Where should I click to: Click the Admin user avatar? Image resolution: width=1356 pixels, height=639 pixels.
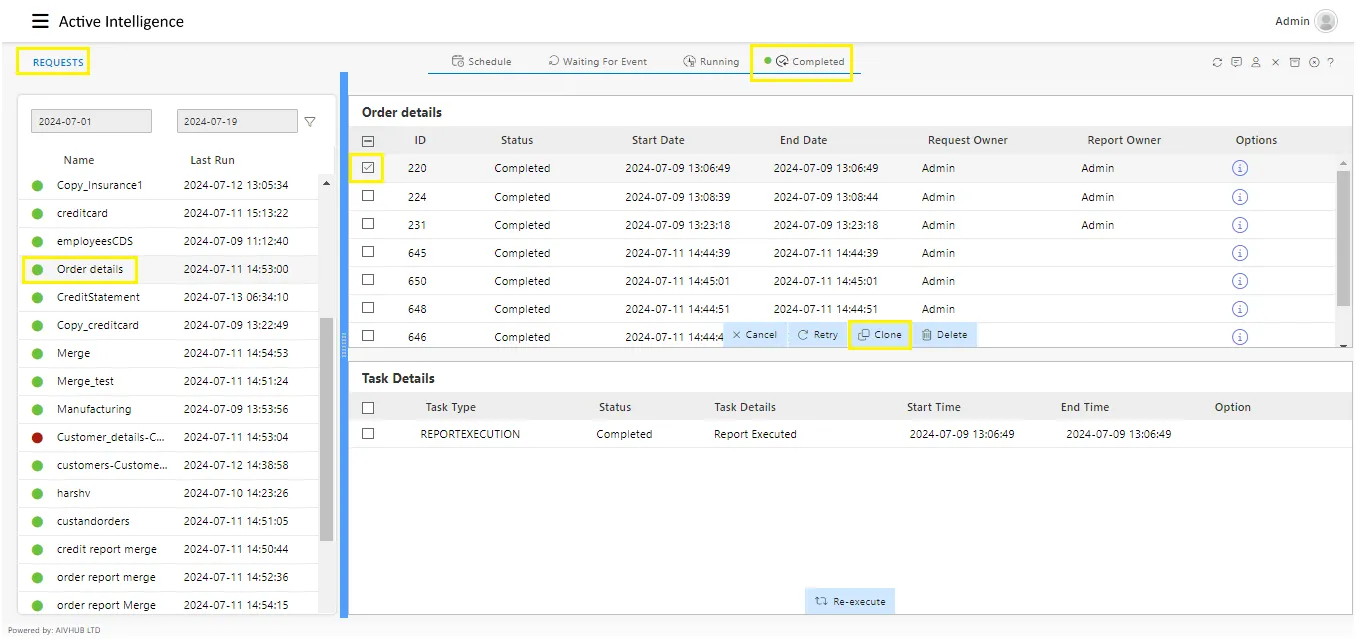(x=1326, y=21)
